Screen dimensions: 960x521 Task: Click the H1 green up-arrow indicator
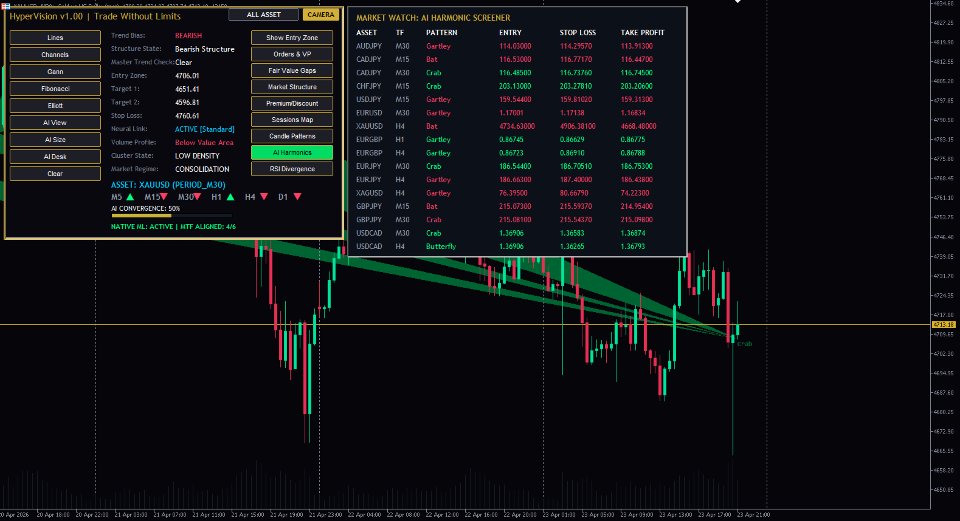pyautogui.click(x=230, y=197)
